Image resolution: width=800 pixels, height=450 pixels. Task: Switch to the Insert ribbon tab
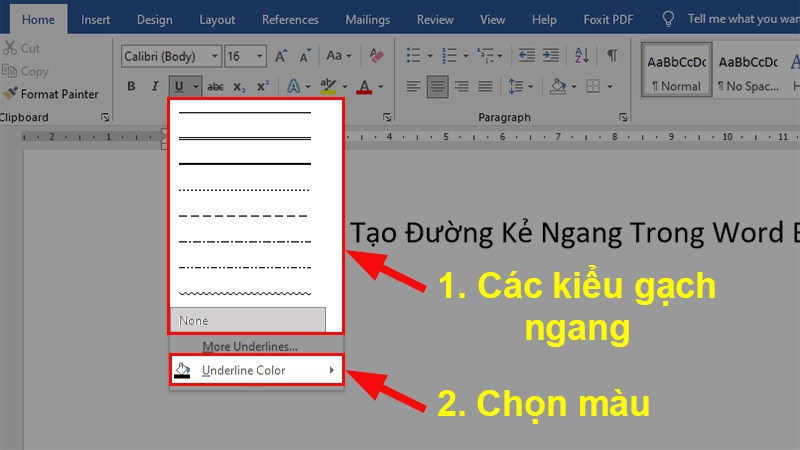point(96,19)
